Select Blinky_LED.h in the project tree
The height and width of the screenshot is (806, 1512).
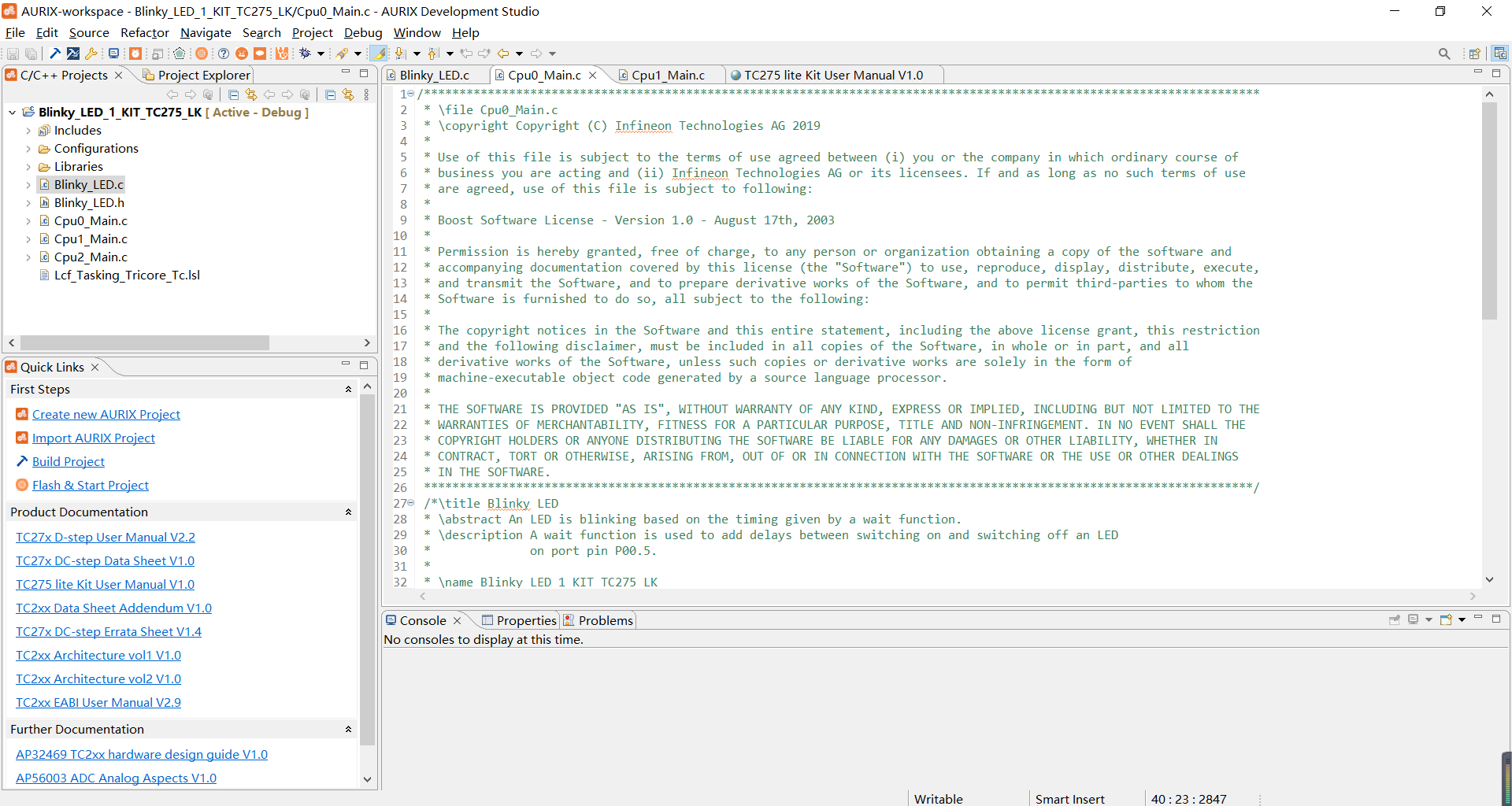click(89, 202)
